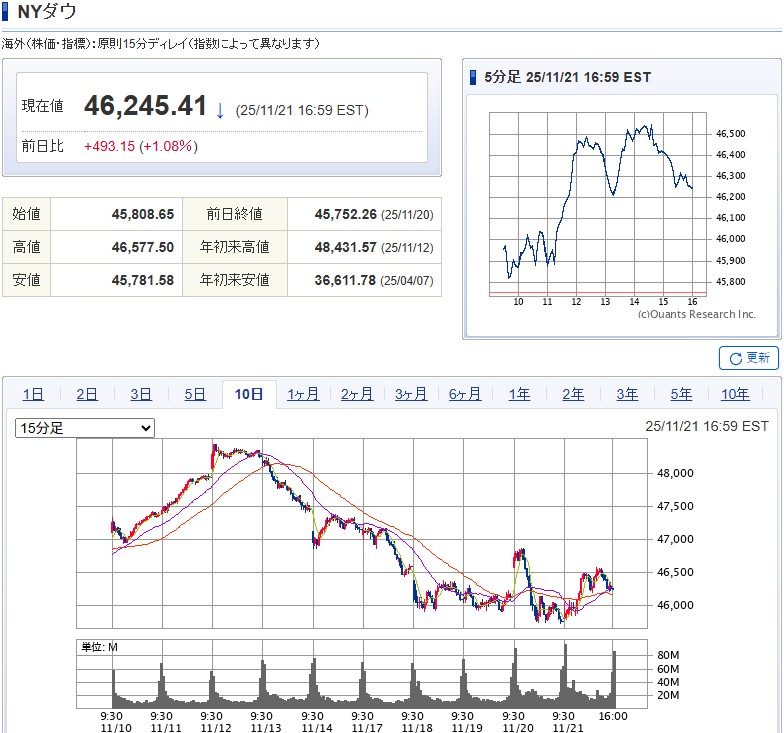Switch to the 10年 chart tab
Screen dimensions: 784x733
735,394
